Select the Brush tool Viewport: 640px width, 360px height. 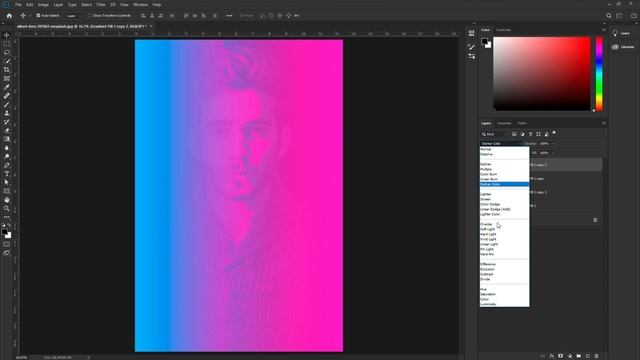pos(7,104)
